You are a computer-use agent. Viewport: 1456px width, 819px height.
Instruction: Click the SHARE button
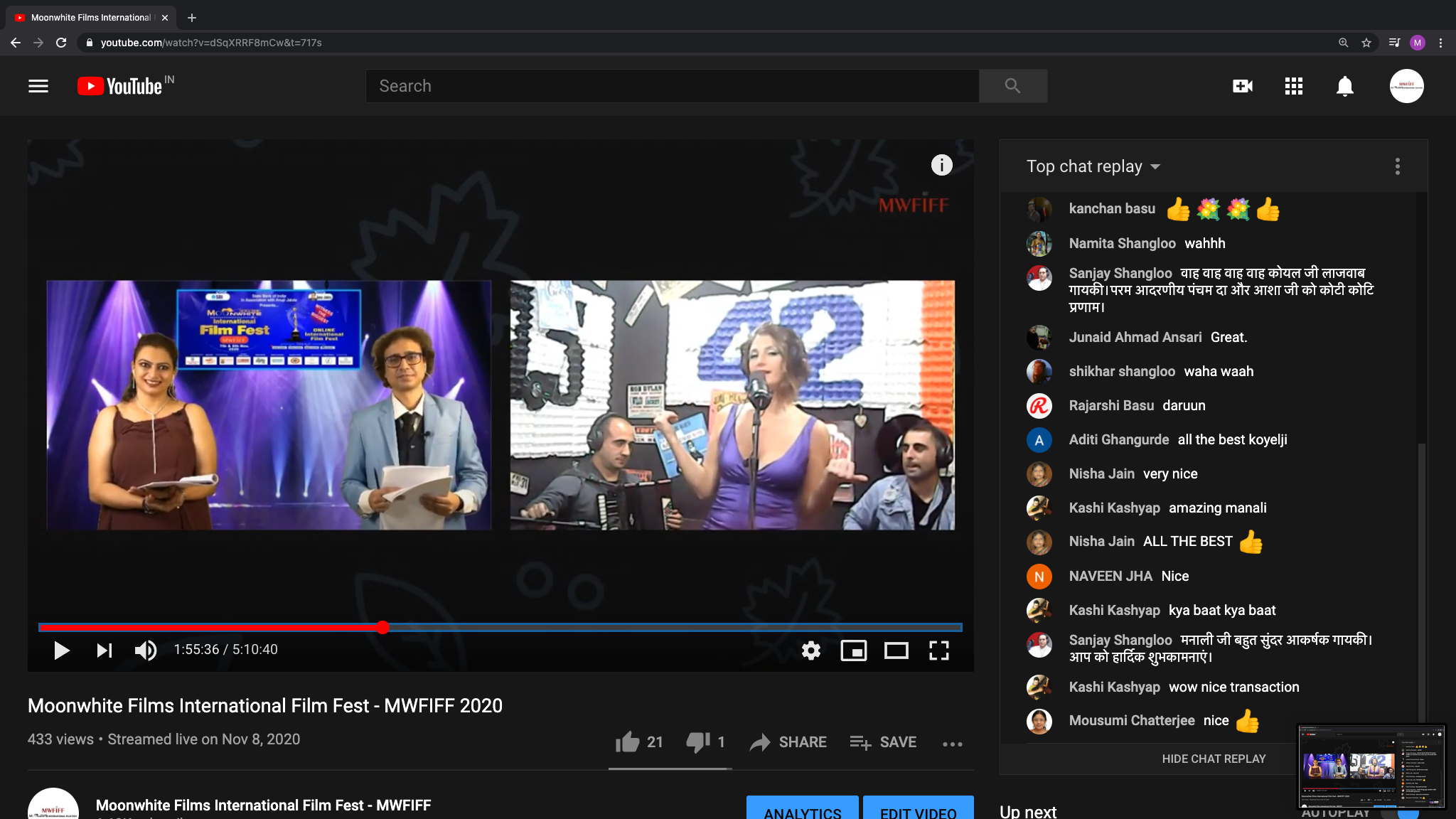point(788,742)
